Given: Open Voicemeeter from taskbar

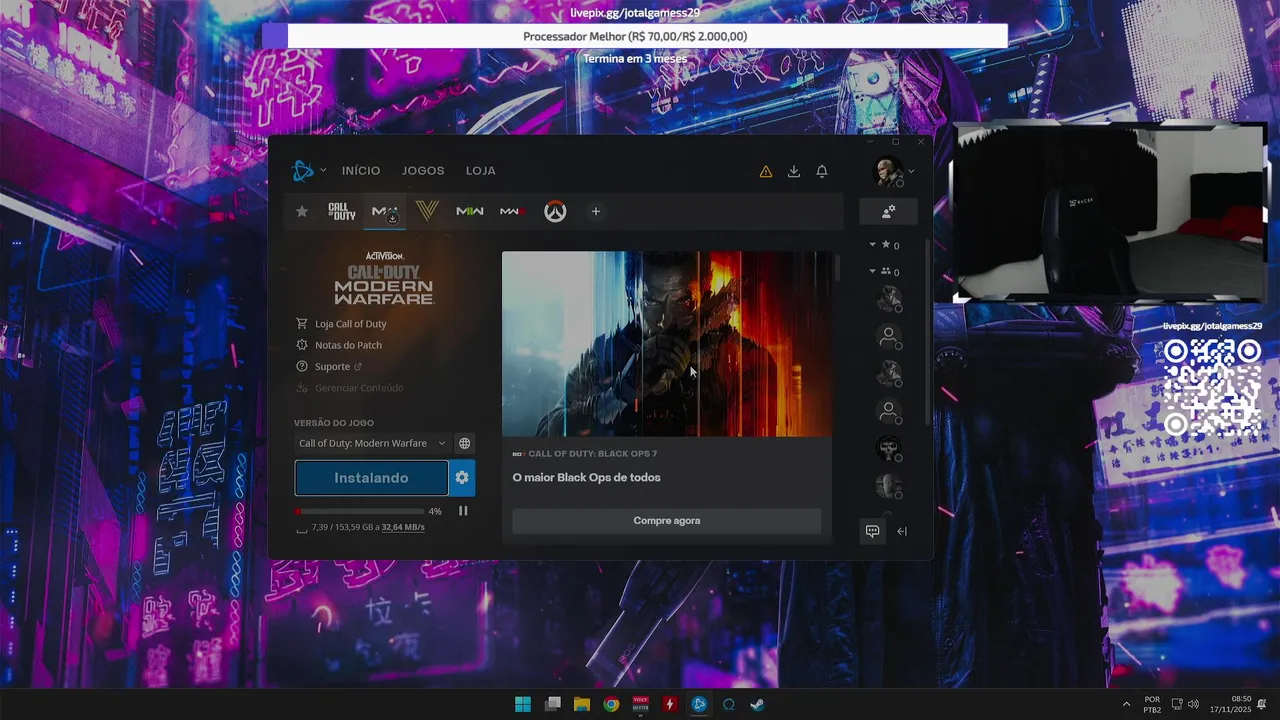Looking at the screenshot, I should pyautogui.click(x=641, y=704).
